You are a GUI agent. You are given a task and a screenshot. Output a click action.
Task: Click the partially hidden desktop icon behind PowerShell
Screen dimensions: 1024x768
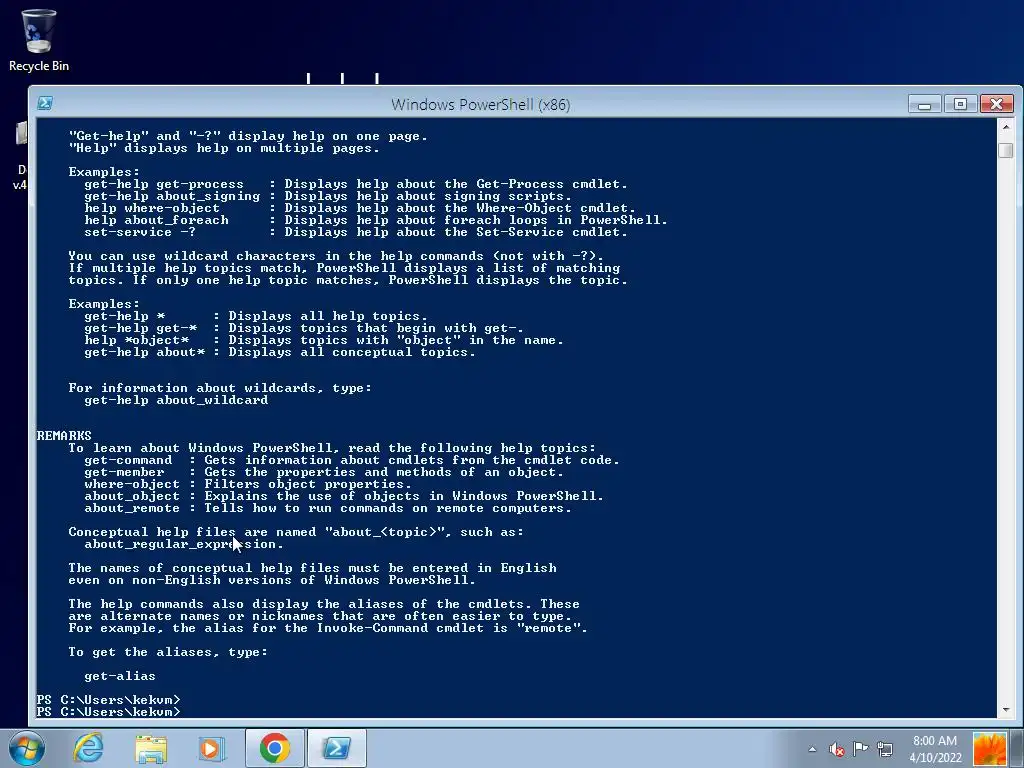[21, 153]
